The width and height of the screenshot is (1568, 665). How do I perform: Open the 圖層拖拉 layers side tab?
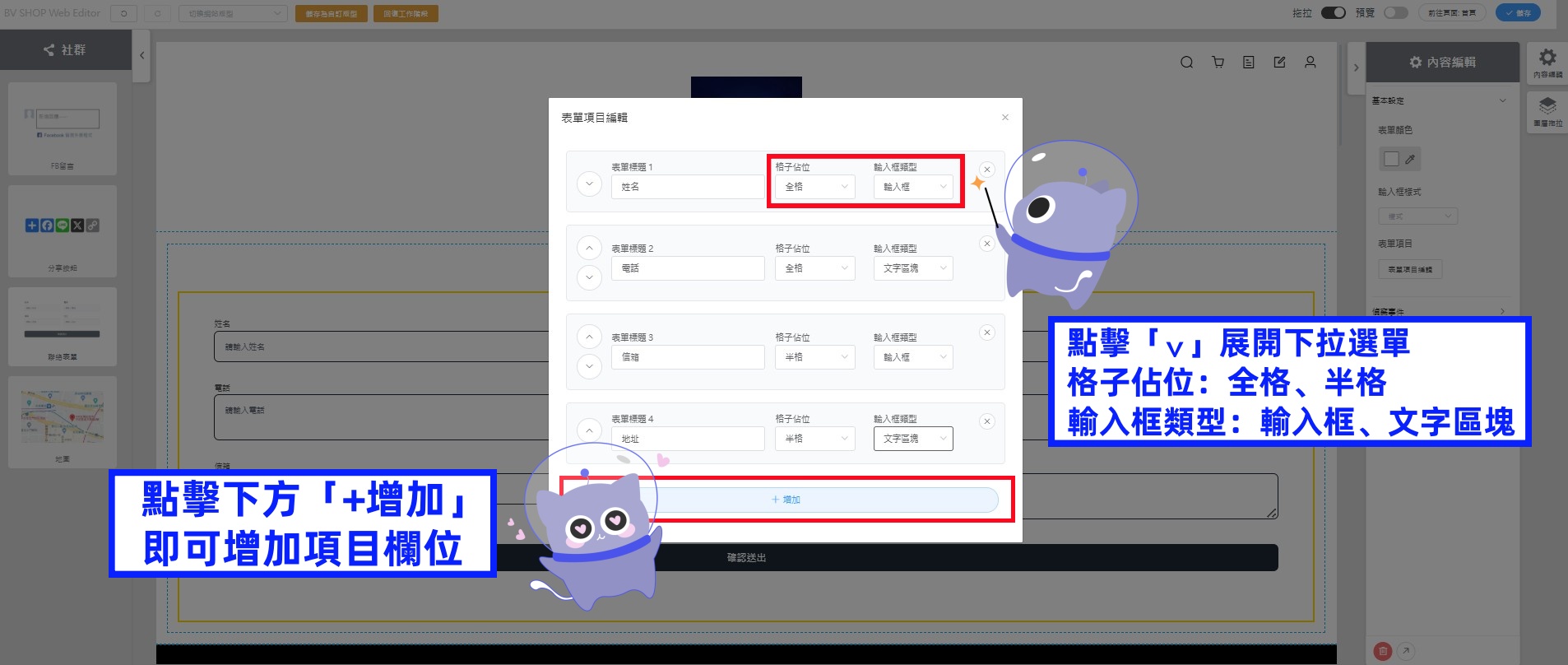pyautogui.click(x=1547, y=111)
